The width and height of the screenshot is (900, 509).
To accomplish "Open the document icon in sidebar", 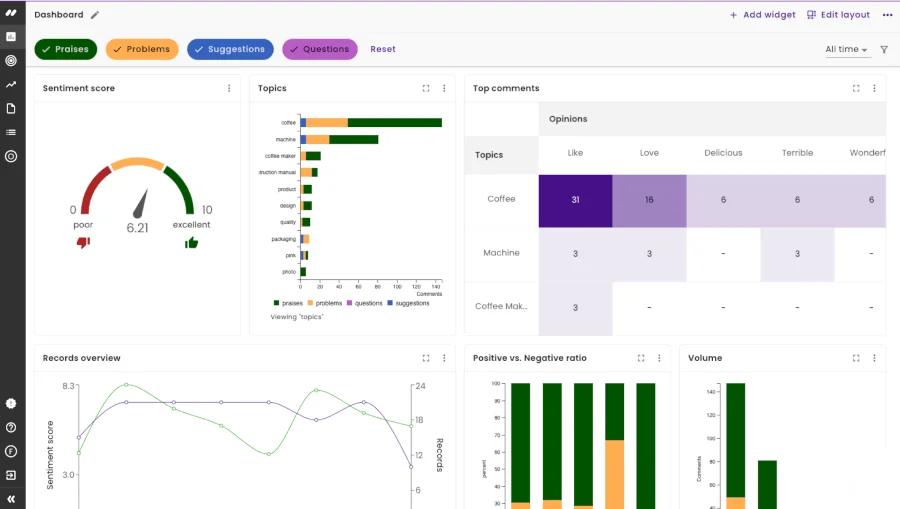I will 11,108.
